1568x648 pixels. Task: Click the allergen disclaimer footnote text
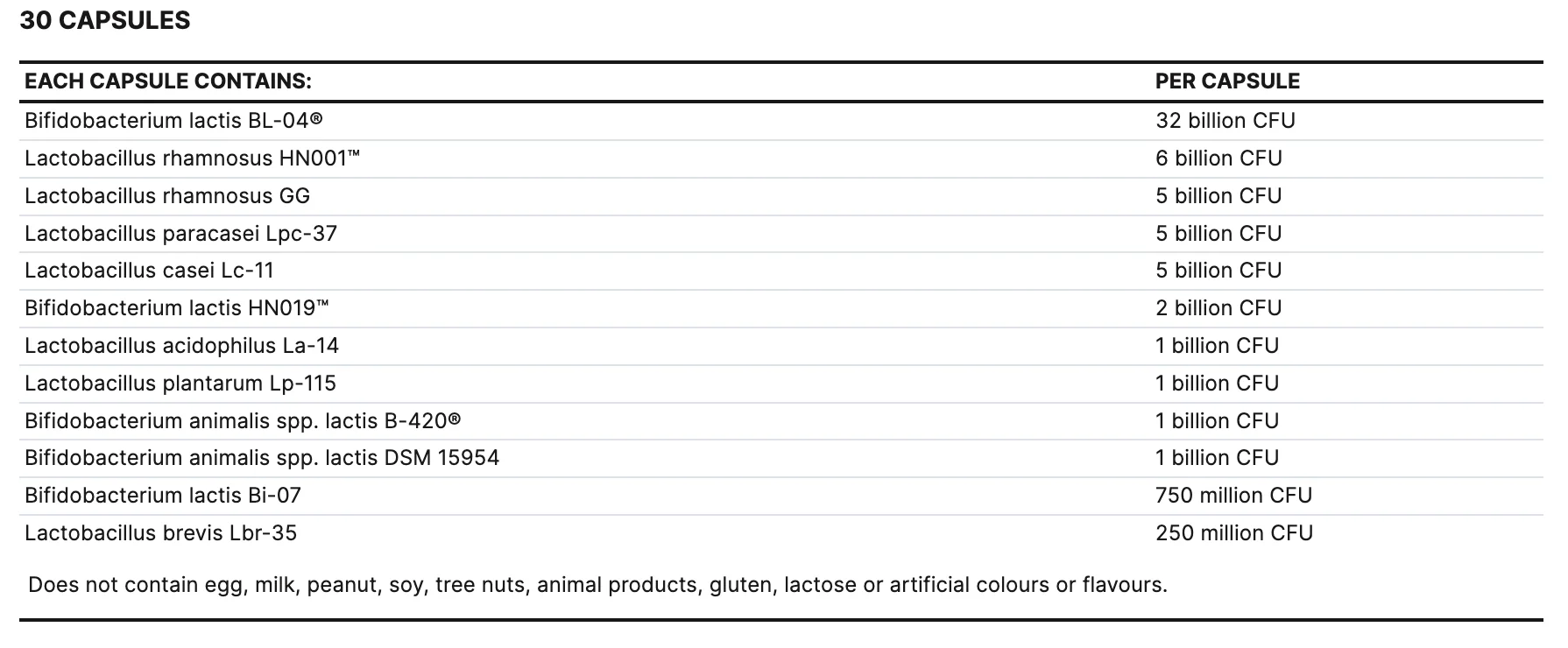(597, 585)
